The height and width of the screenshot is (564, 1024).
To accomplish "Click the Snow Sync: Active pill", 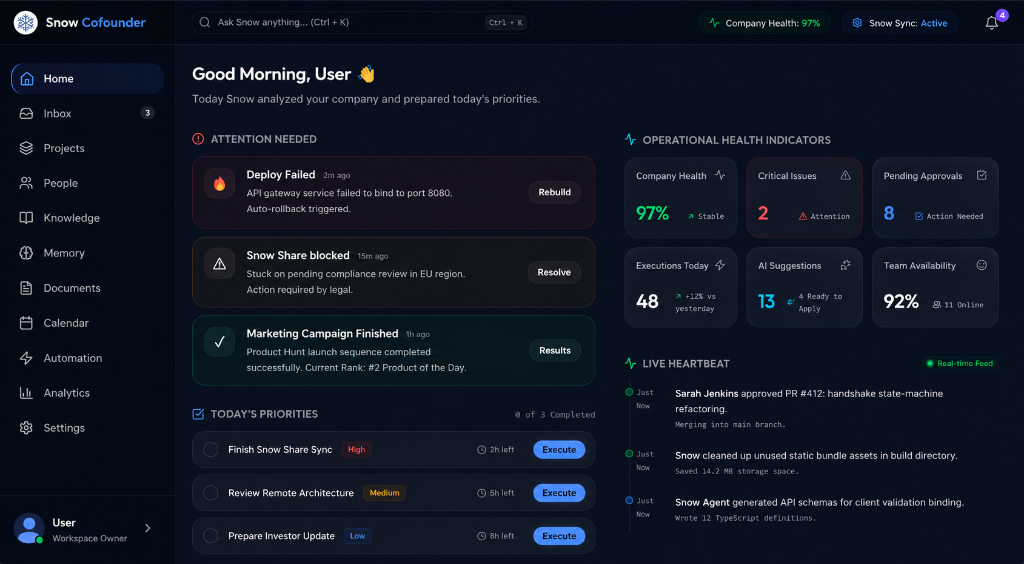I will (900, 23).
